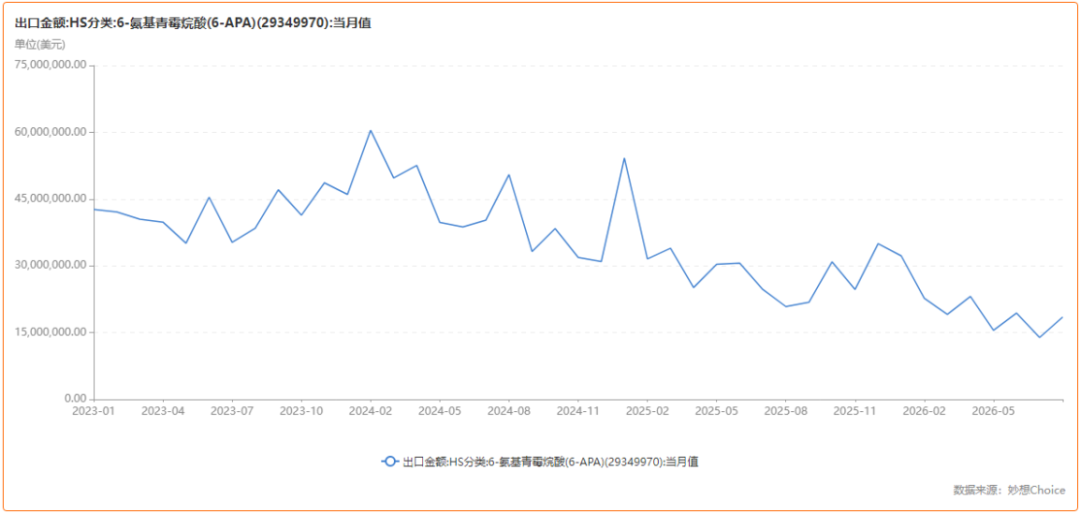Click x-axis label 2024-05
Screen dimensions: 1080x514
[440, 410]
